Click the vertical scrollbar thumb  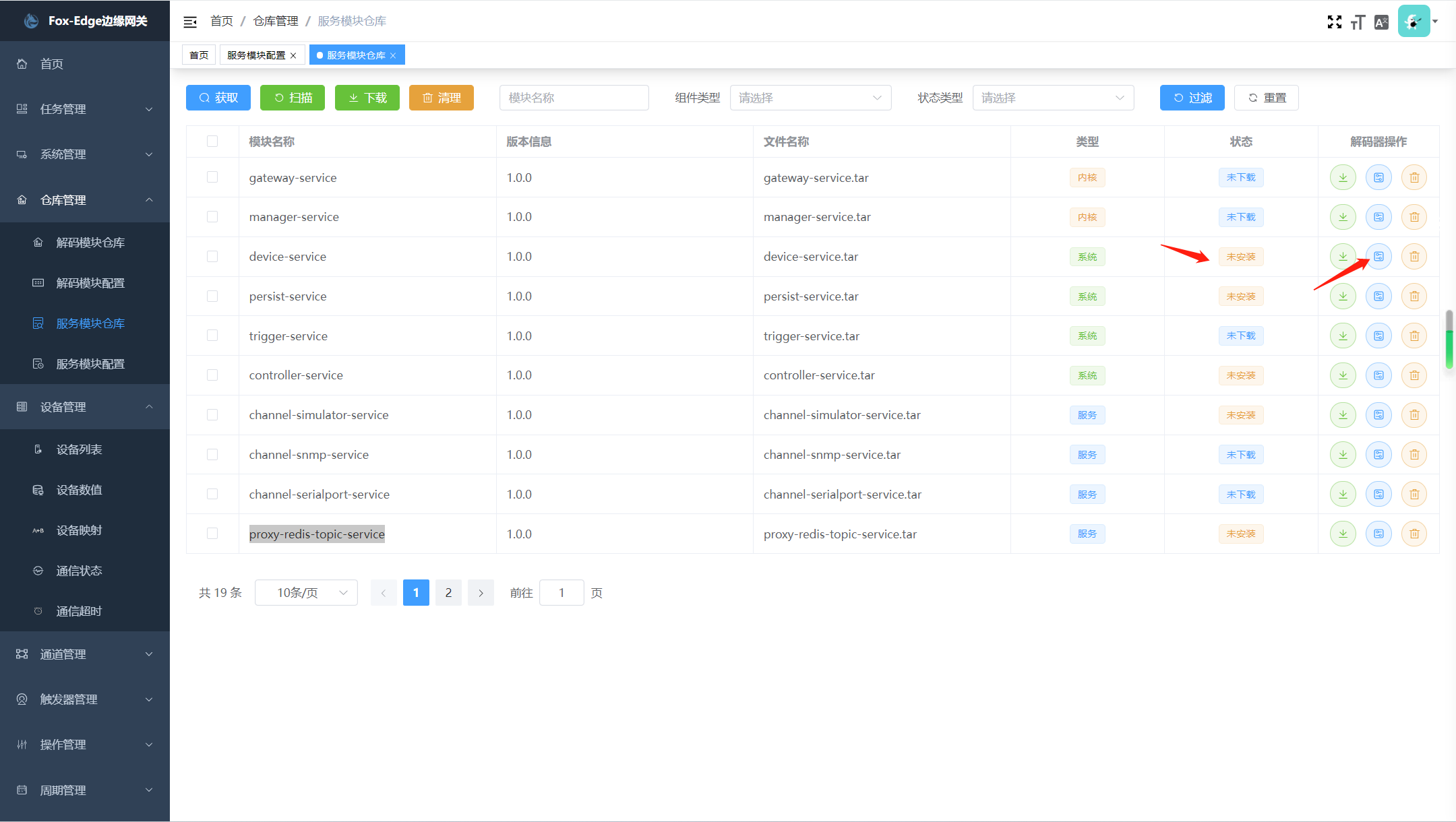pyautogui.click(x=1449, y=340)
